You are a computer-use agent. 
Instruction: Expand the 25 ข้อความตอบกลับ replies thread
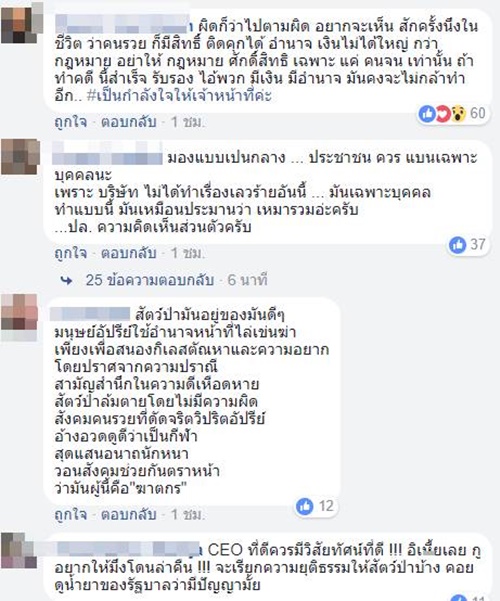pyautogui.click(x=150, y=280)
